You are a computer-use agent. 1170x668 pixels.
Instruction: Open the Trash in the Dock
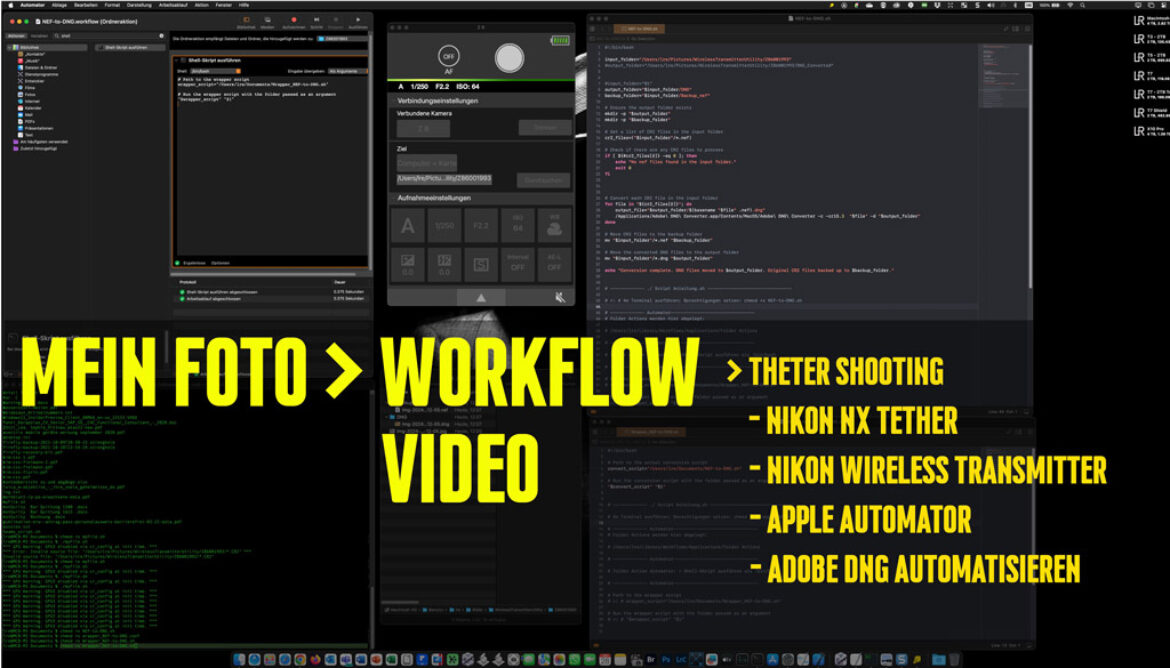pos(954,659)
